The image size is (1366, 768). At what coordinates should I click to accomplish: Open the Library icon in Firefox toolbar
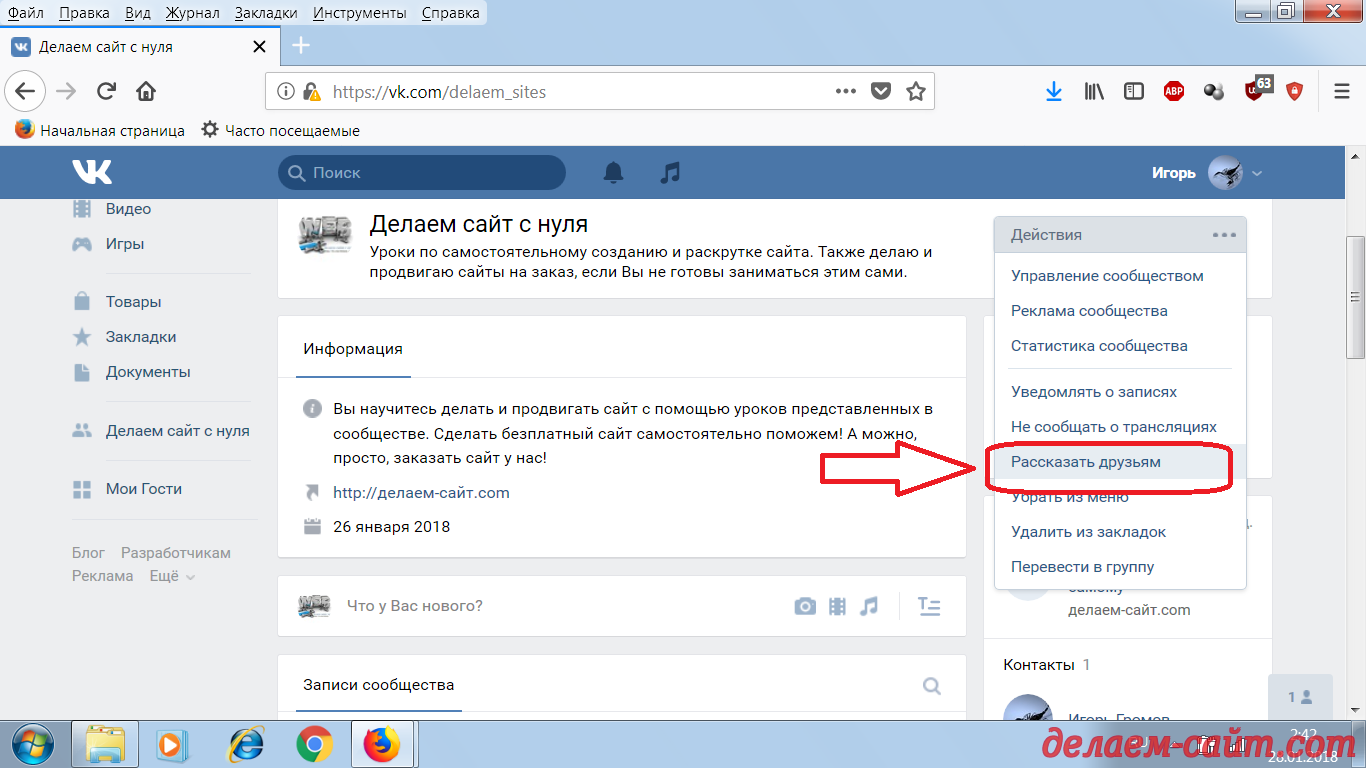pos(1094,91)
